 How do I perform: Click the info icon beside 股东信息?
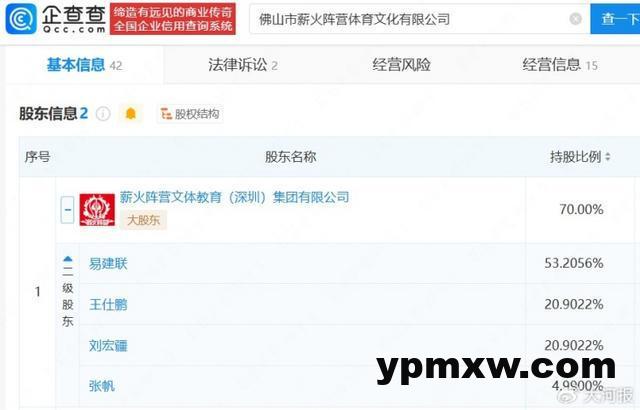pyautogui.click(x=103, y=114)
